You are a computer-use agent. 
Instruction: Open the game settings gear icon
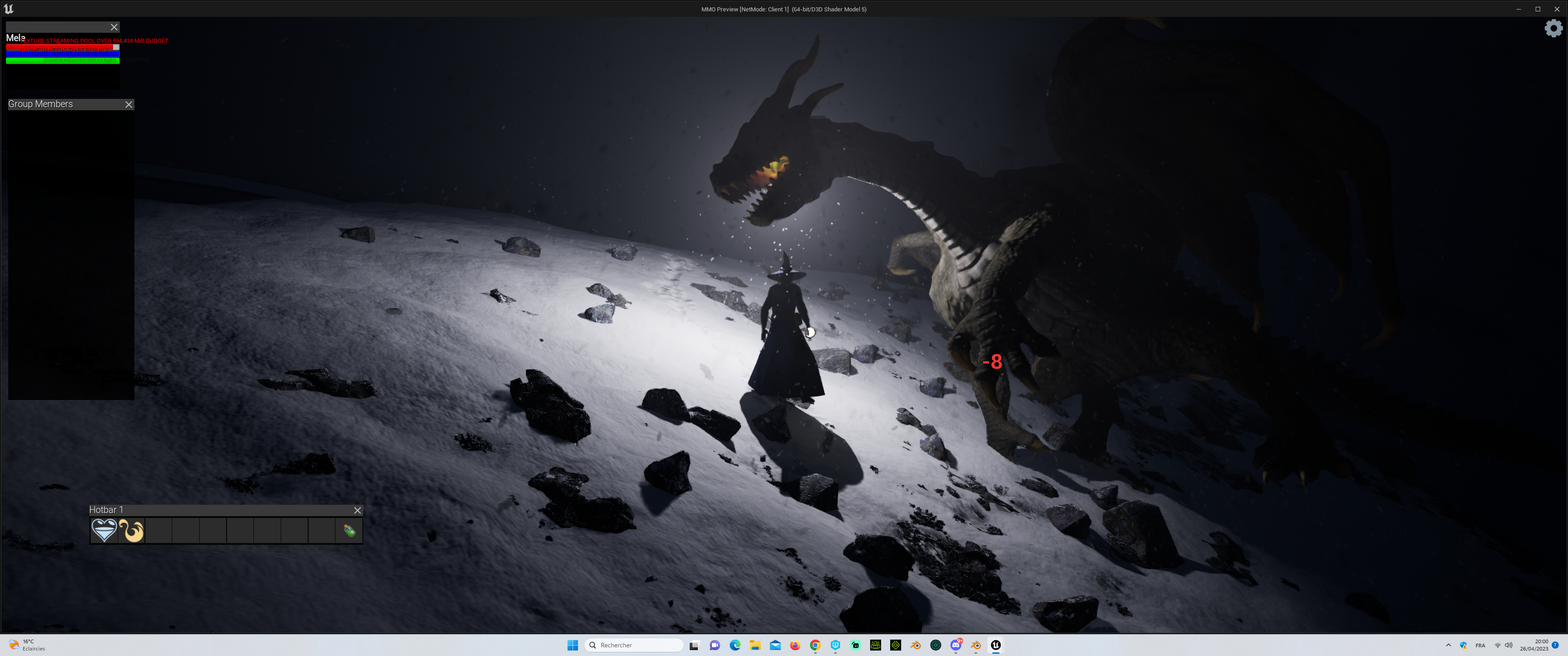coord(1553,28)
